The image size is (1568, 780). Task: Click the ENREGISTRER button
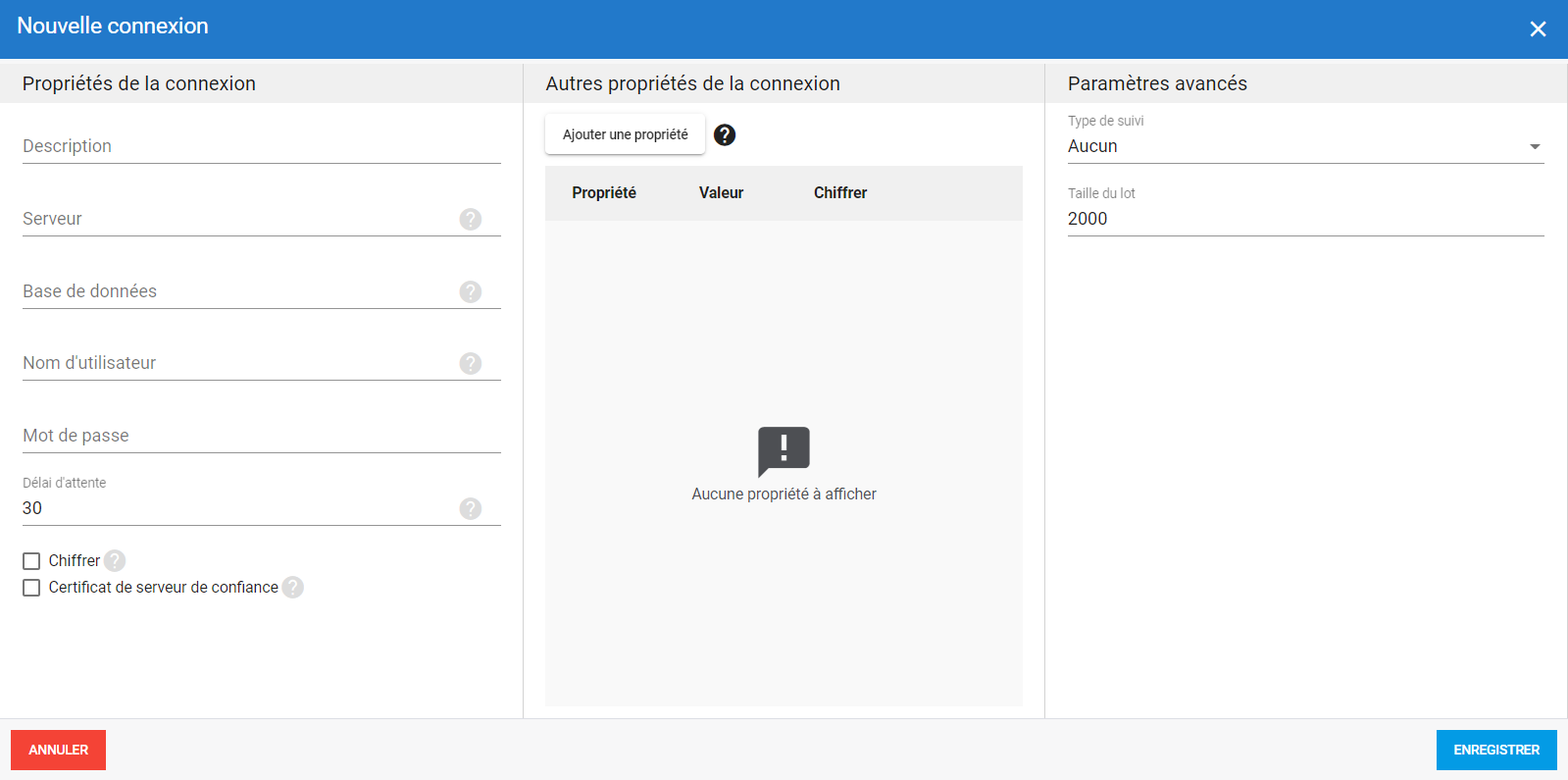[1496, 750]
